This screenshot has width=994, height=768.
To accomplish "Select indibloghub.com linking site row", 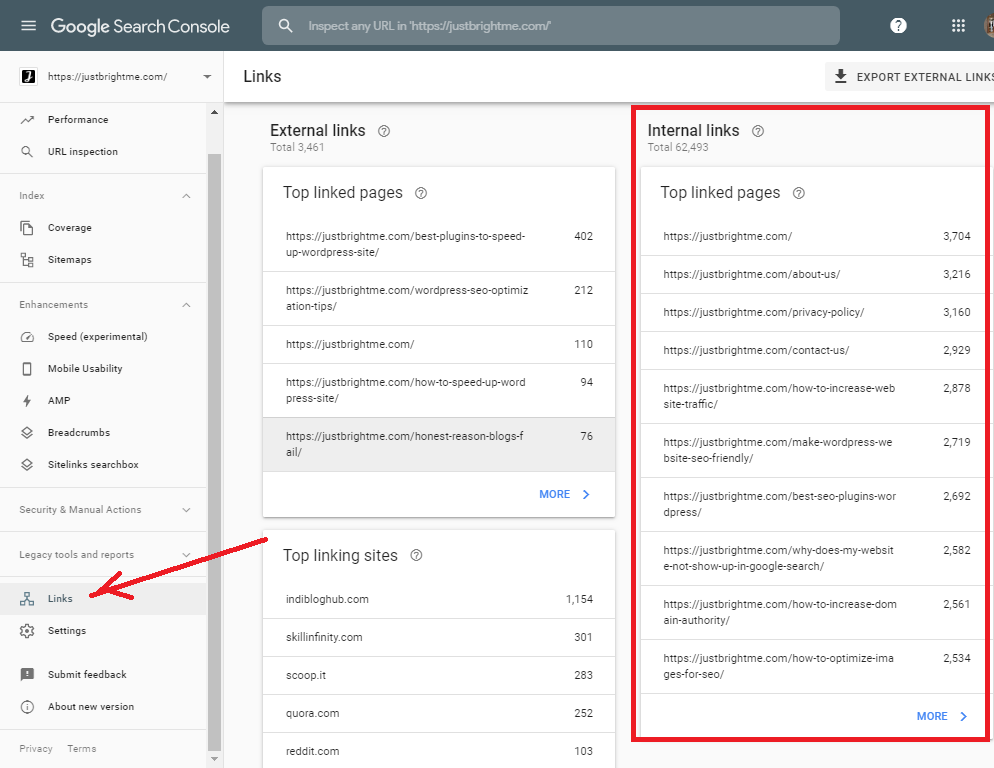I will 439,599.
